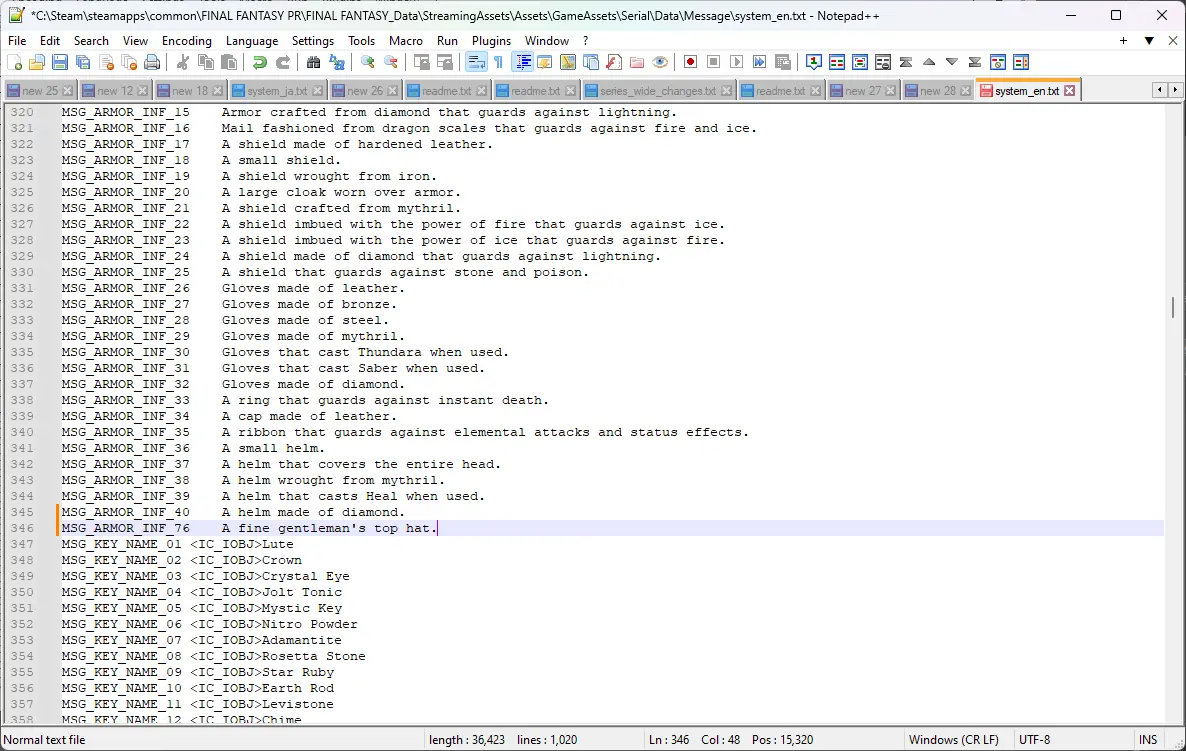Switch to the new 27 tab
Image resolution: width=1186 pixels, height=751 pixels.
coord(863,91)
